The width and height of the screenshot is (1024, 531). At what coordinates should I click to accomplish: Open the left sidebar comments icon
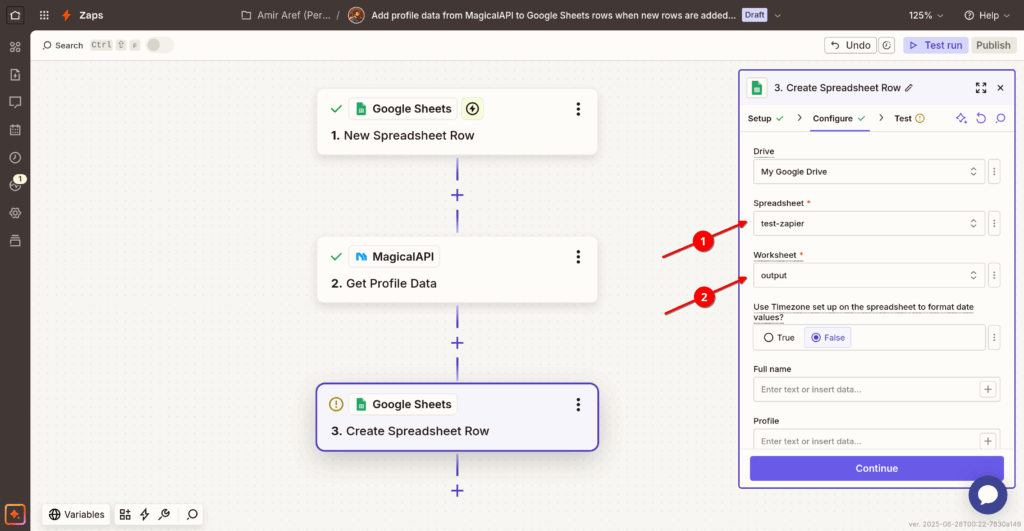coord(15,102)
